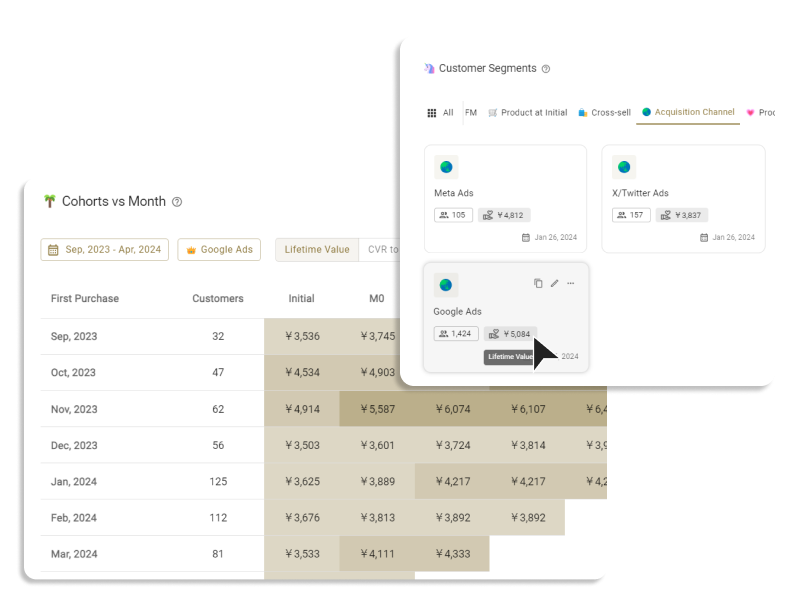Open the more options dots on Google Ads card

(570, 283)
